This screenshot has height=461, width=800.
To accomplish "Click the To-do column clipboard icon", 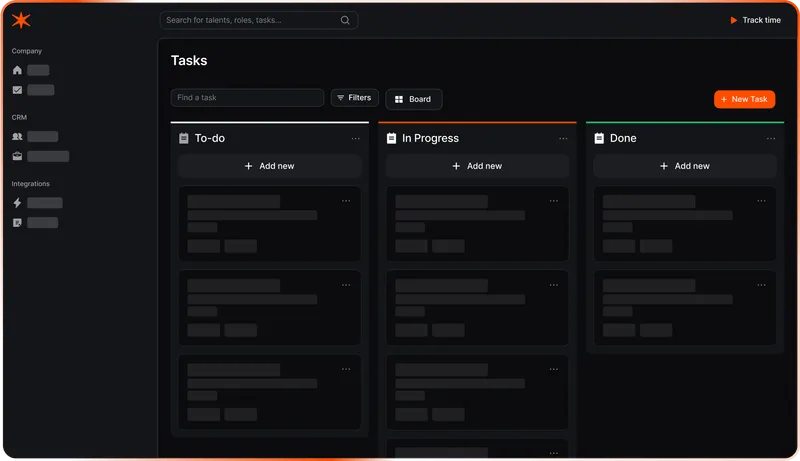I will pos(184,138).
